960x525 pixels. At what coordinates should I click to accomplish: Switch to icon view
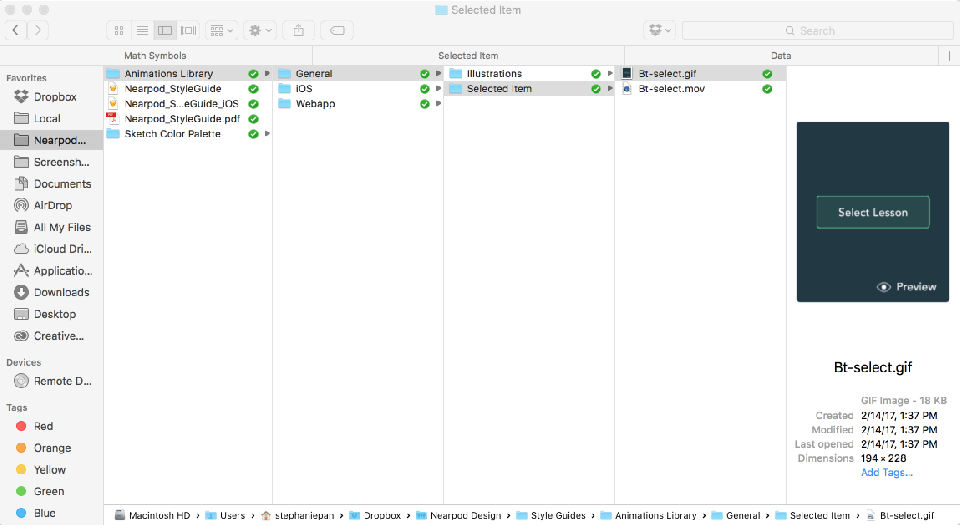coord(119,31)
